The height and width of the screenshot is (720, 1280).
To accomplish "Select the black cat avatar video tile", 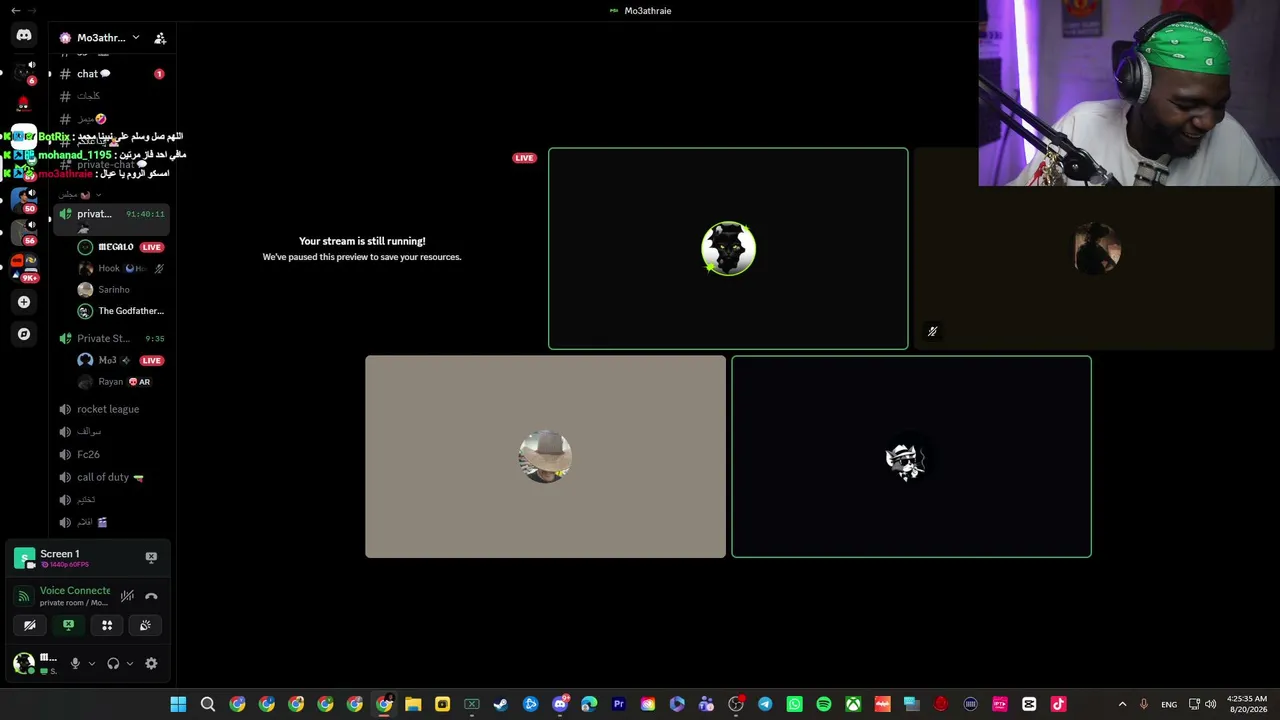I will click(728, 249).
